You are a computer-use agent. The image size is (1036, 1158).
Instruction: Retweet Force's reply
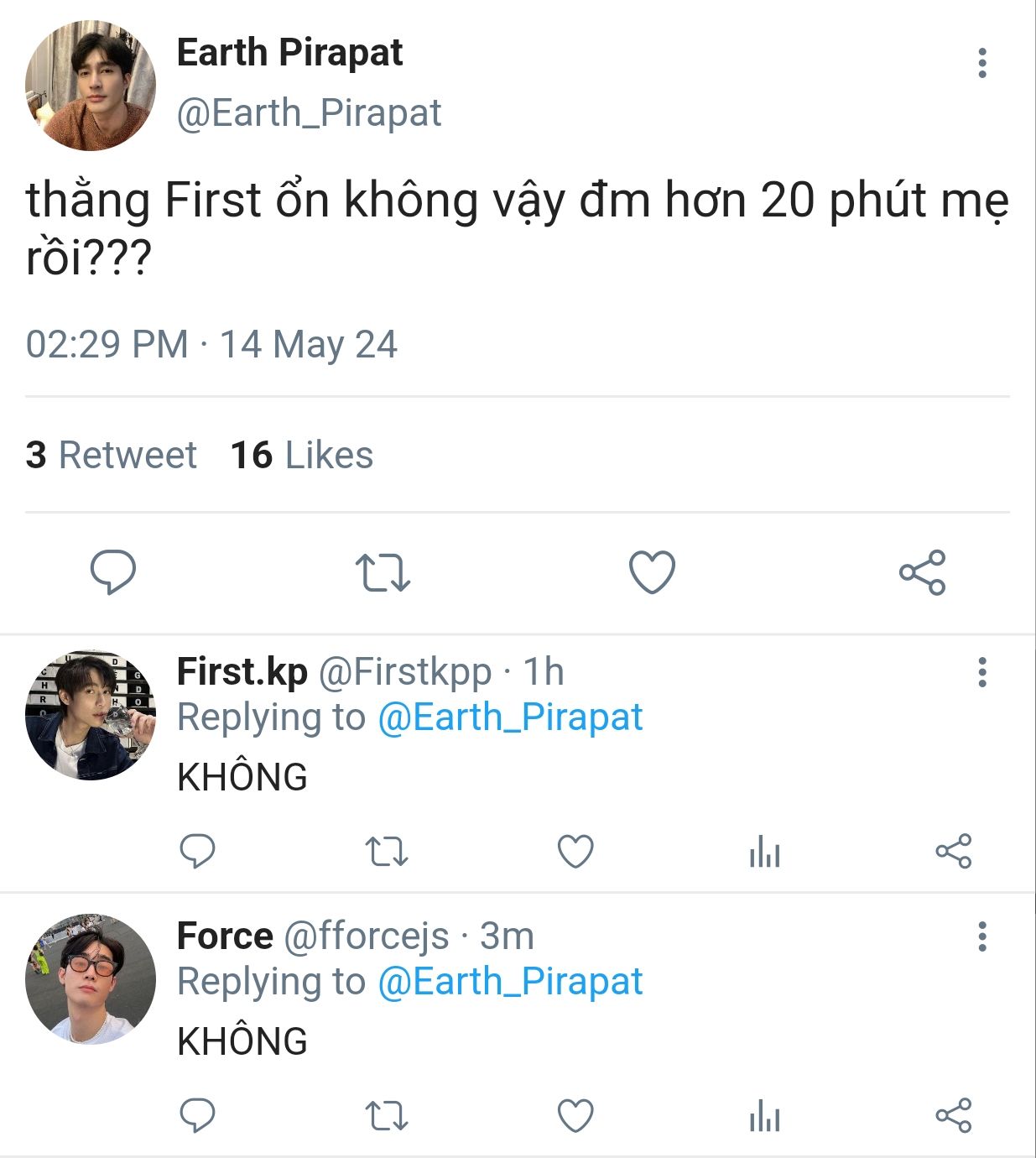pyautogui.click(x=387, y=1116)
